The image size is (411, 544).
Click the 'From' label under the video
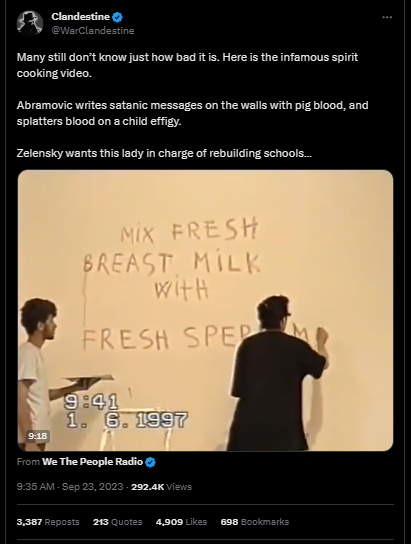click(x=28, y=462)
